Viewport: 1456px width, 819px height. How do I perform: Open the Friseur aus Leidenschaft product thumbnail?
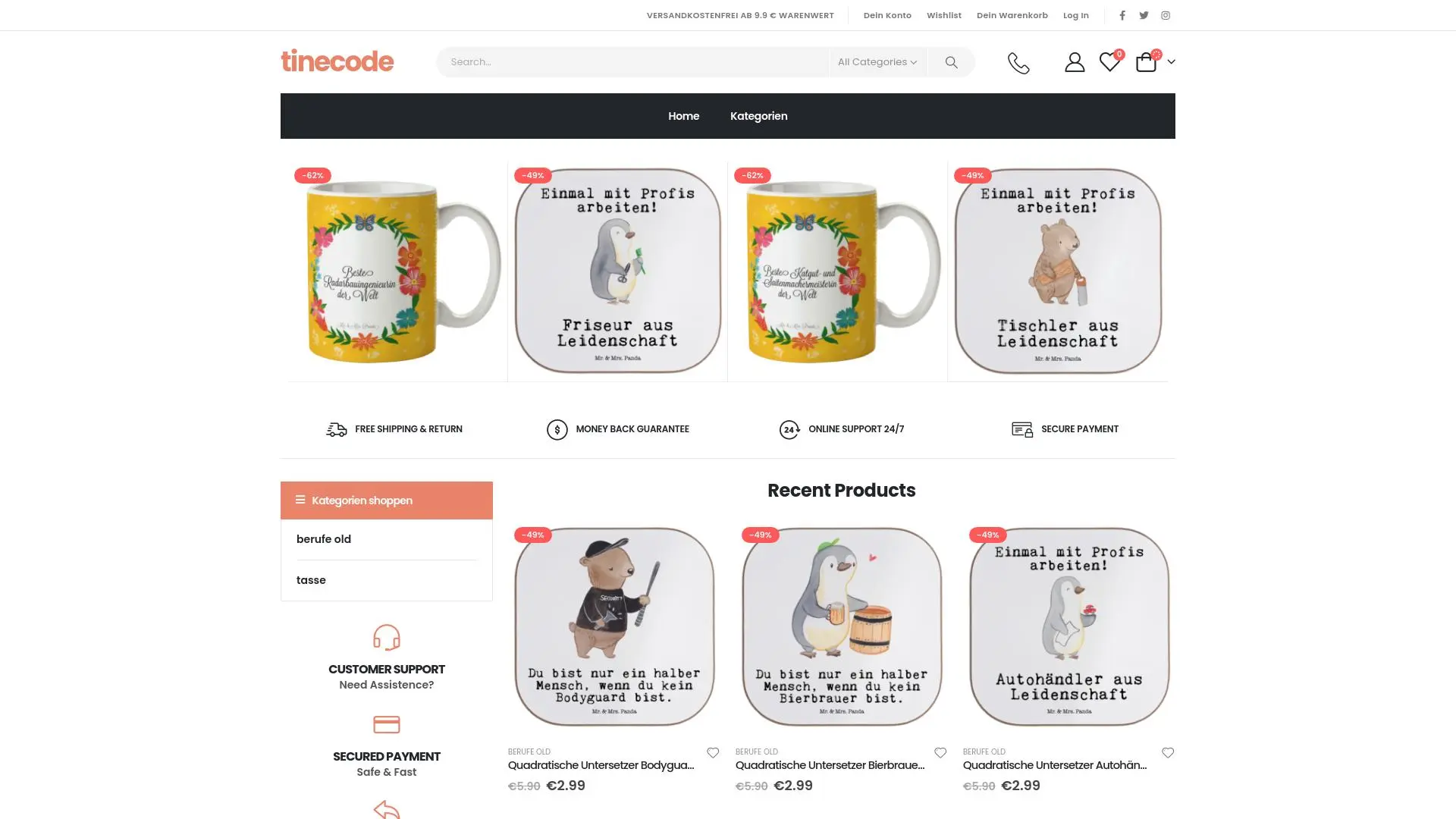[617, 271]
